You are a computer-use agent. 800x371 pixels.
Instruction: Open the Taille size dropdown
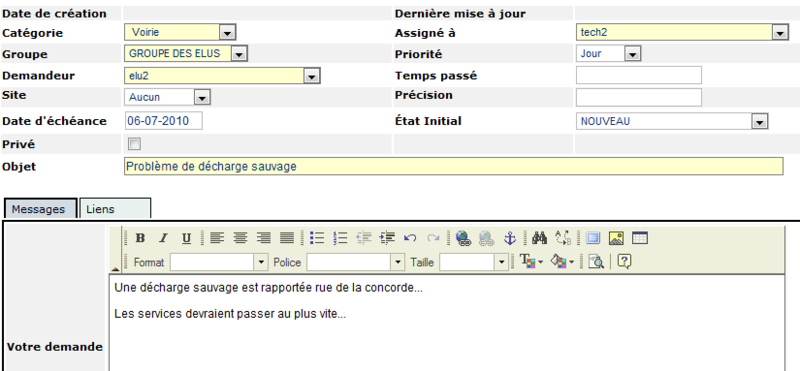click(473, 262)
